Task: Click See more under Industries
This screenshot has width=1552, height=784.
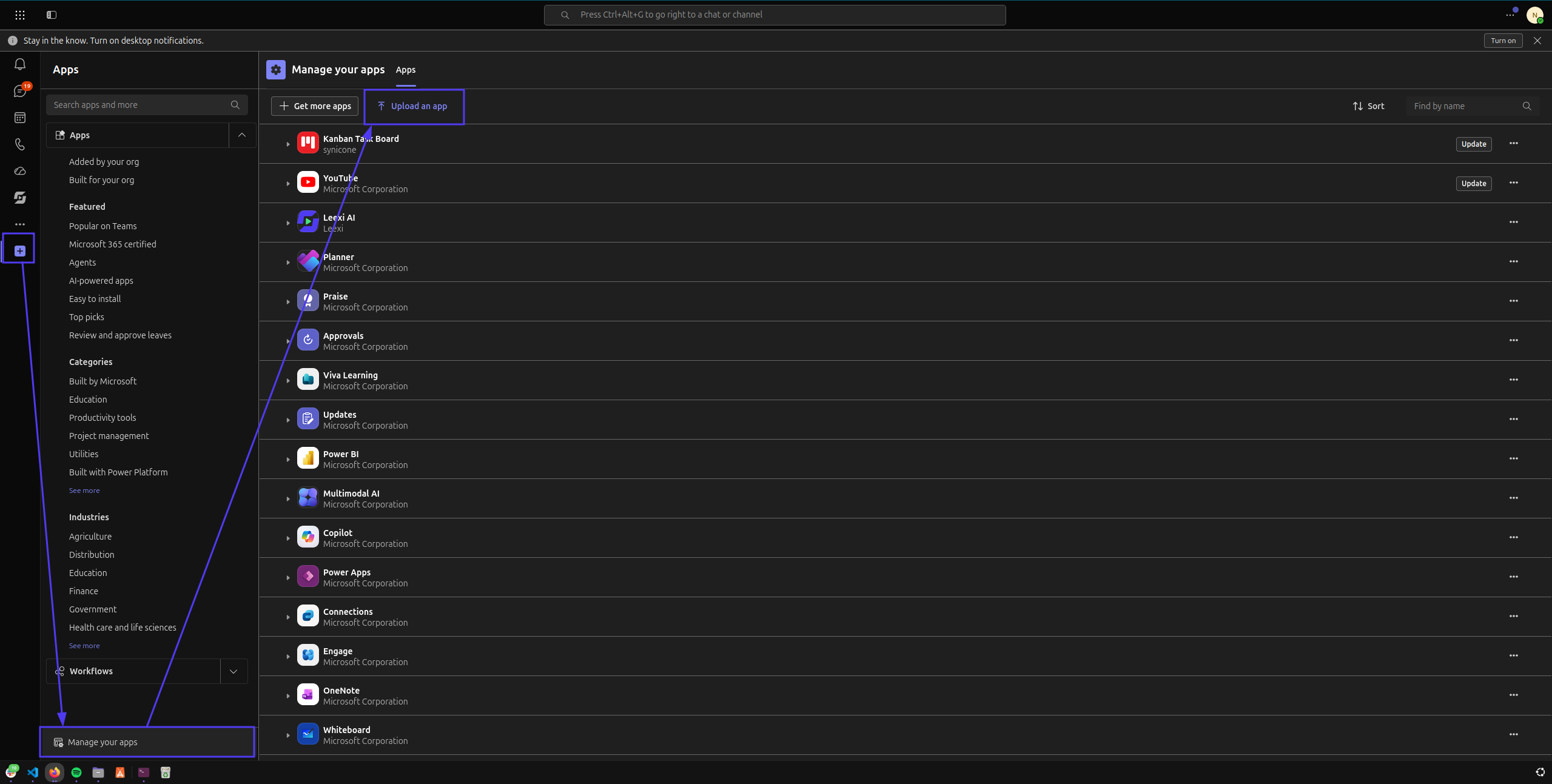Action: [x=84, y=646]
